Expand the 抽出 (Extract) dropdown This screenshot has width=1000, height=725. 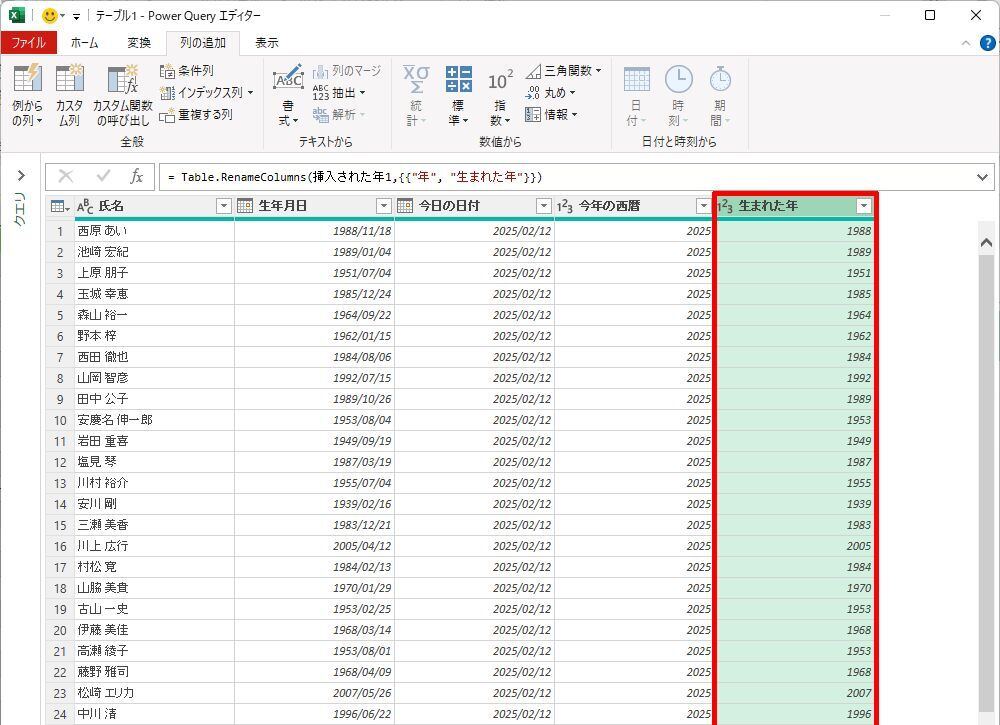tap(340, 92)
